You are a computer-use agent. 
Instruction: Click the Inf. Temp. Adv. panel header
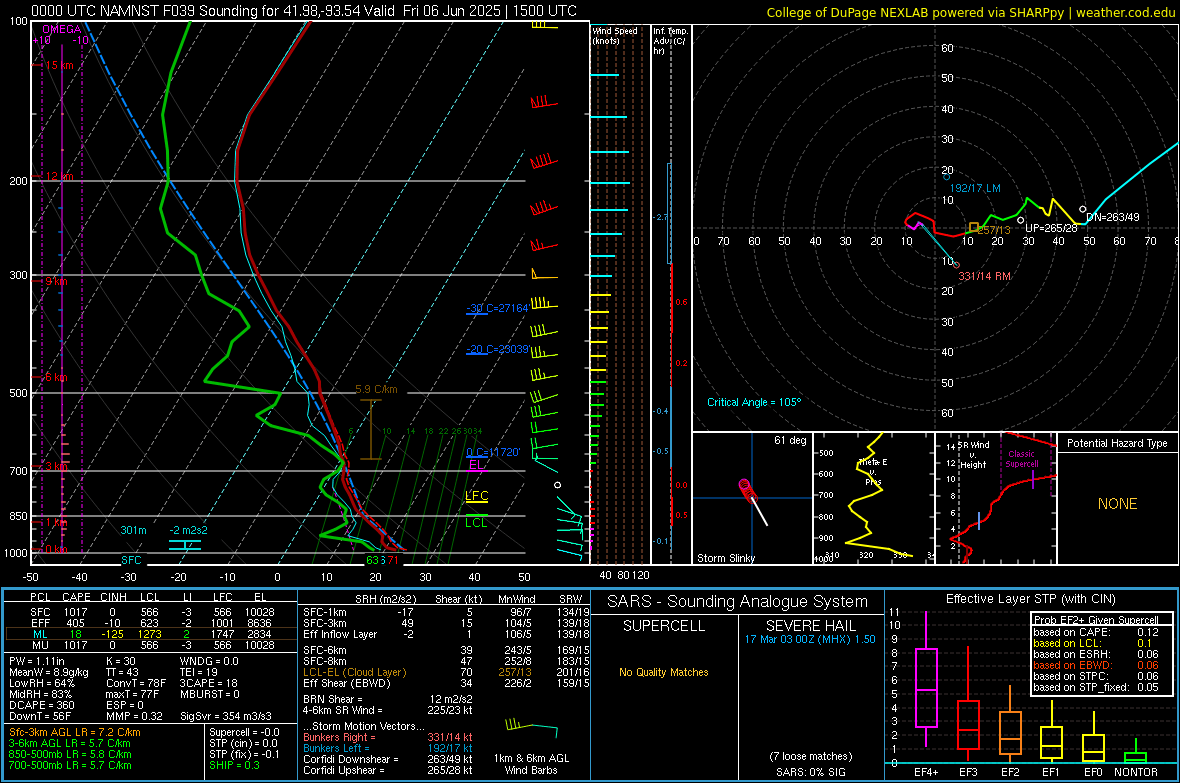click(x=670, y=41)
